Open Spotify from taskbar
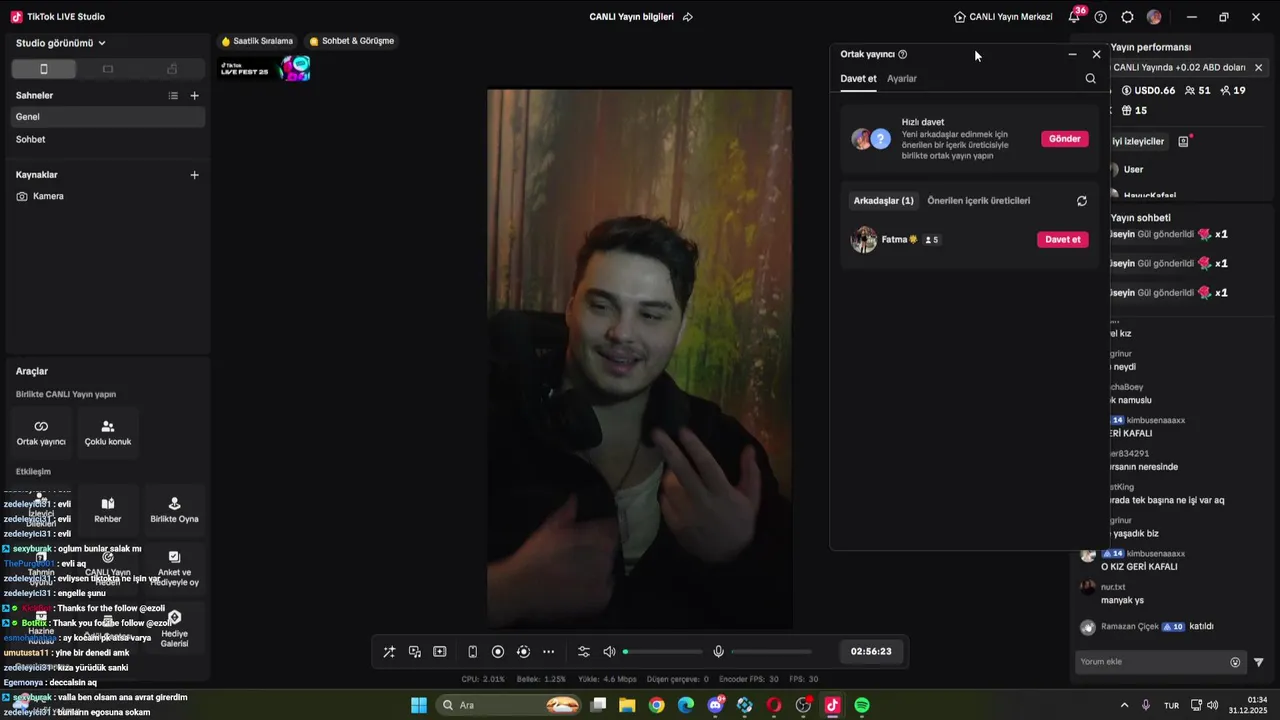Viewport: 1280px width, 720px height. point(862,706)
